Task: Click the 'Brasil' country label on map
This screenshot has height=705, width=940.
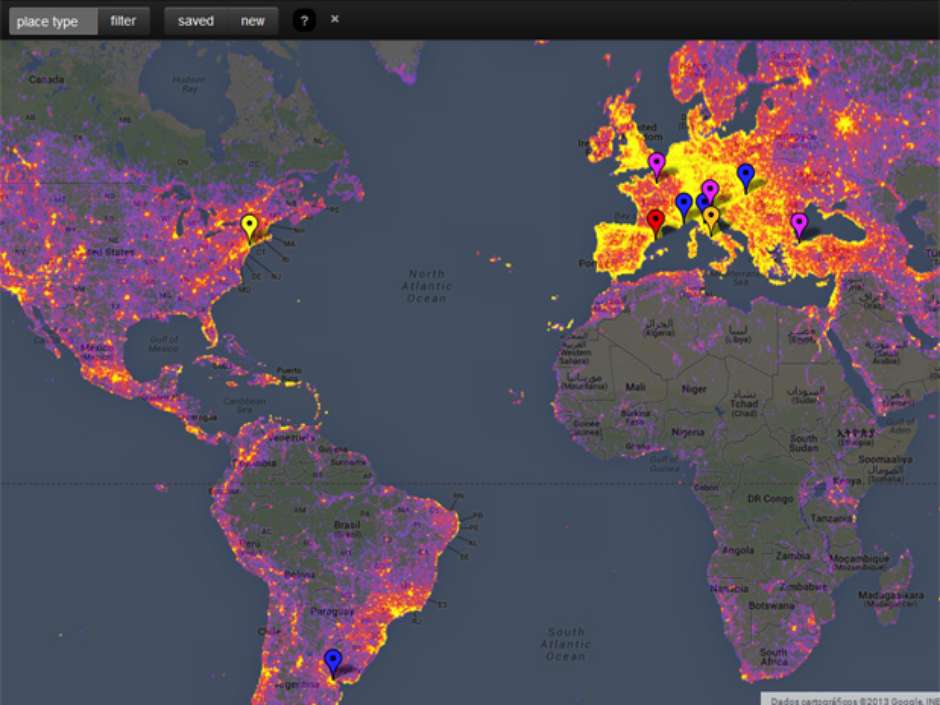Action: (x=348, y=524)
